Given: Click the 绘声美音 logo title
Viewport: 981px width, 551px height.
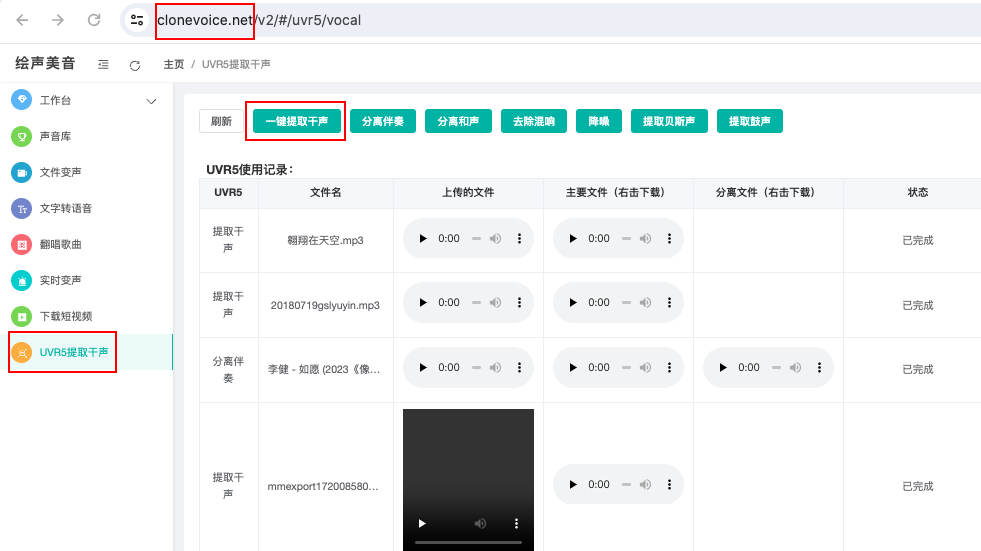Looking at the screenshot, I should 45,63.
